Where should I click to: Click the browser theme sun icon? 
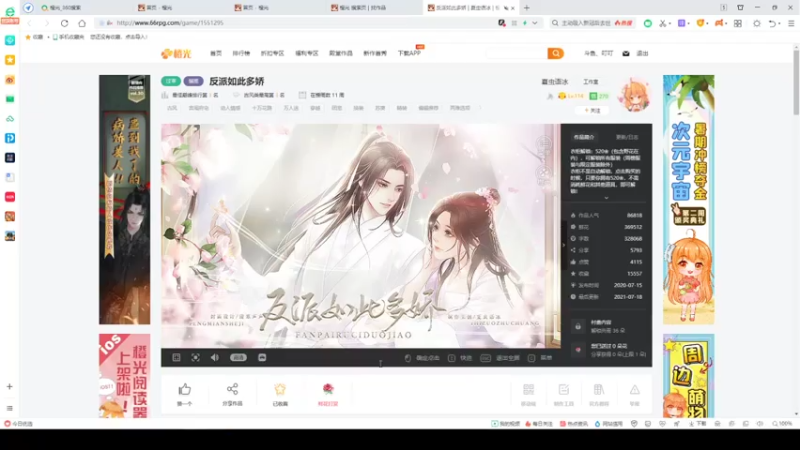point(757,23)
